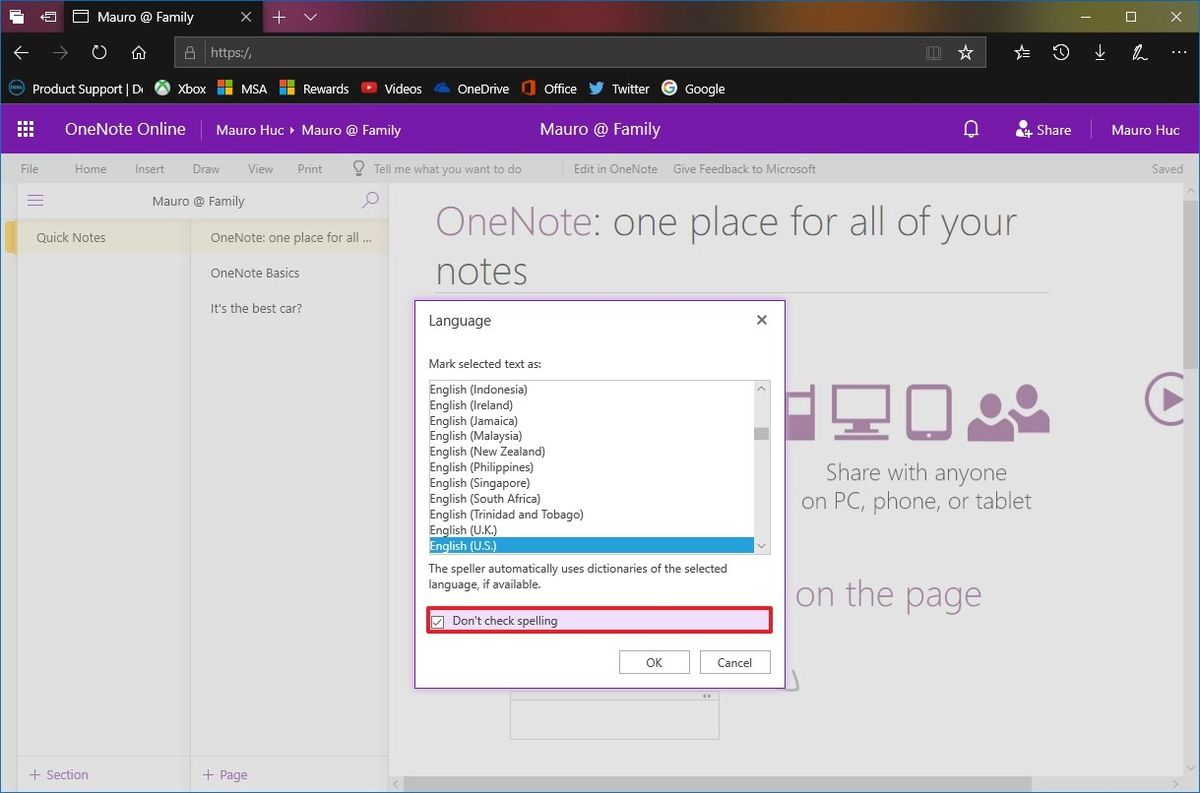Click the Tell me lightbulb icon
Screen dimensions: 1200x793
tap(357, 168)
